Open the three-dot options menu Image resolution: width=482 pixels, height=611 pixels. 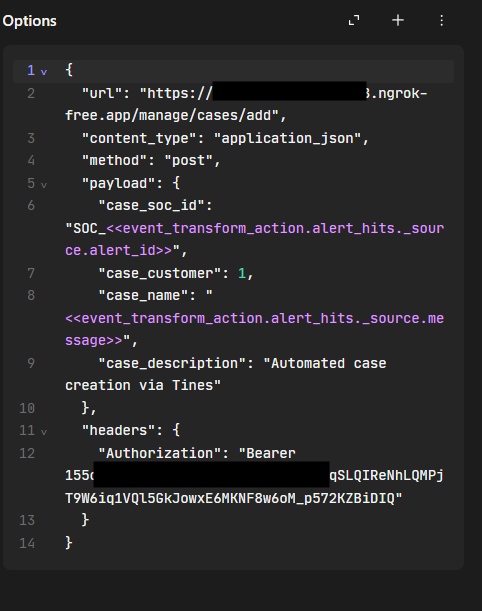441,21
